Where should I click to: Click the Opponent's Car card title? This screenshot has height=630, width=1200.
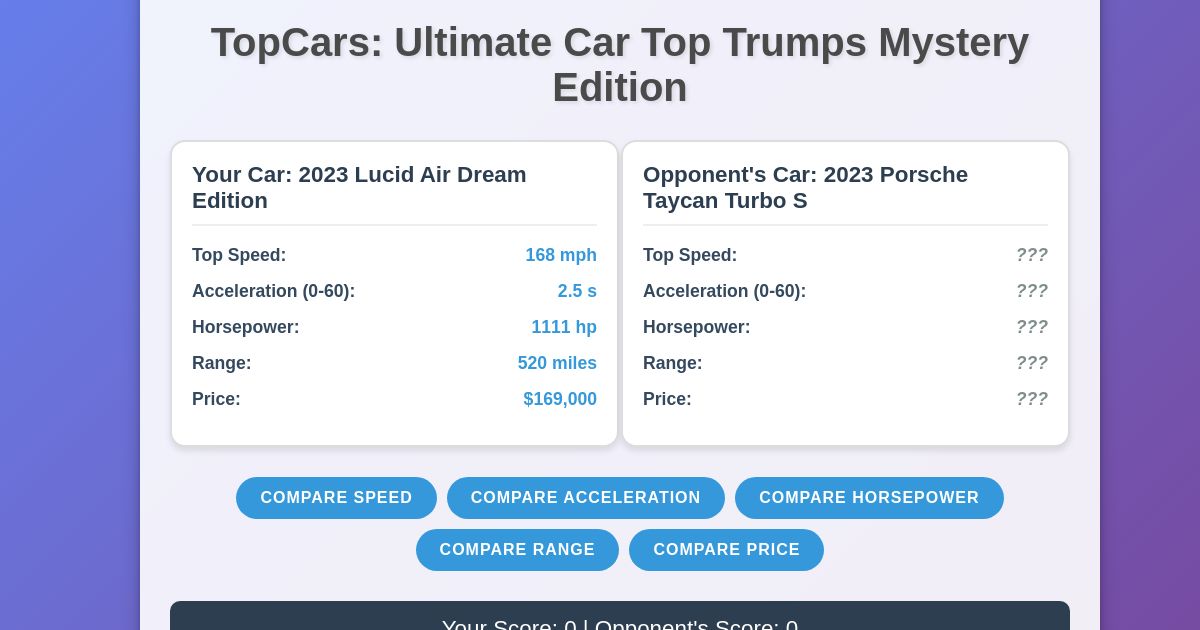805,187
